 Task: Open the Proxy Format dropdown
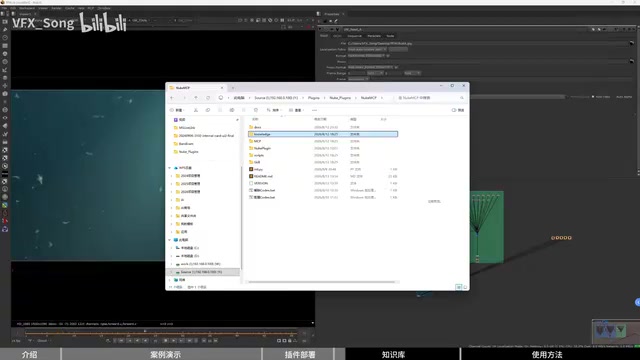(371, 67)
